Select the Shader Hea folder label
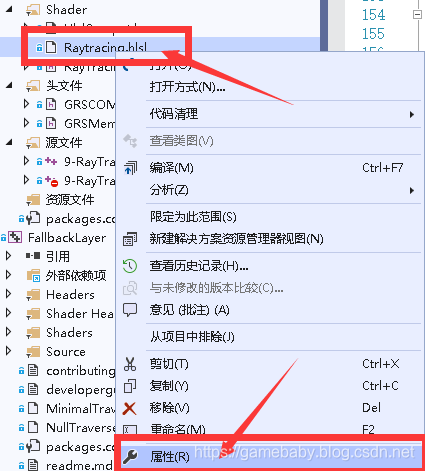The width and height of the screenshot is (425, 471). pos(80,314)
